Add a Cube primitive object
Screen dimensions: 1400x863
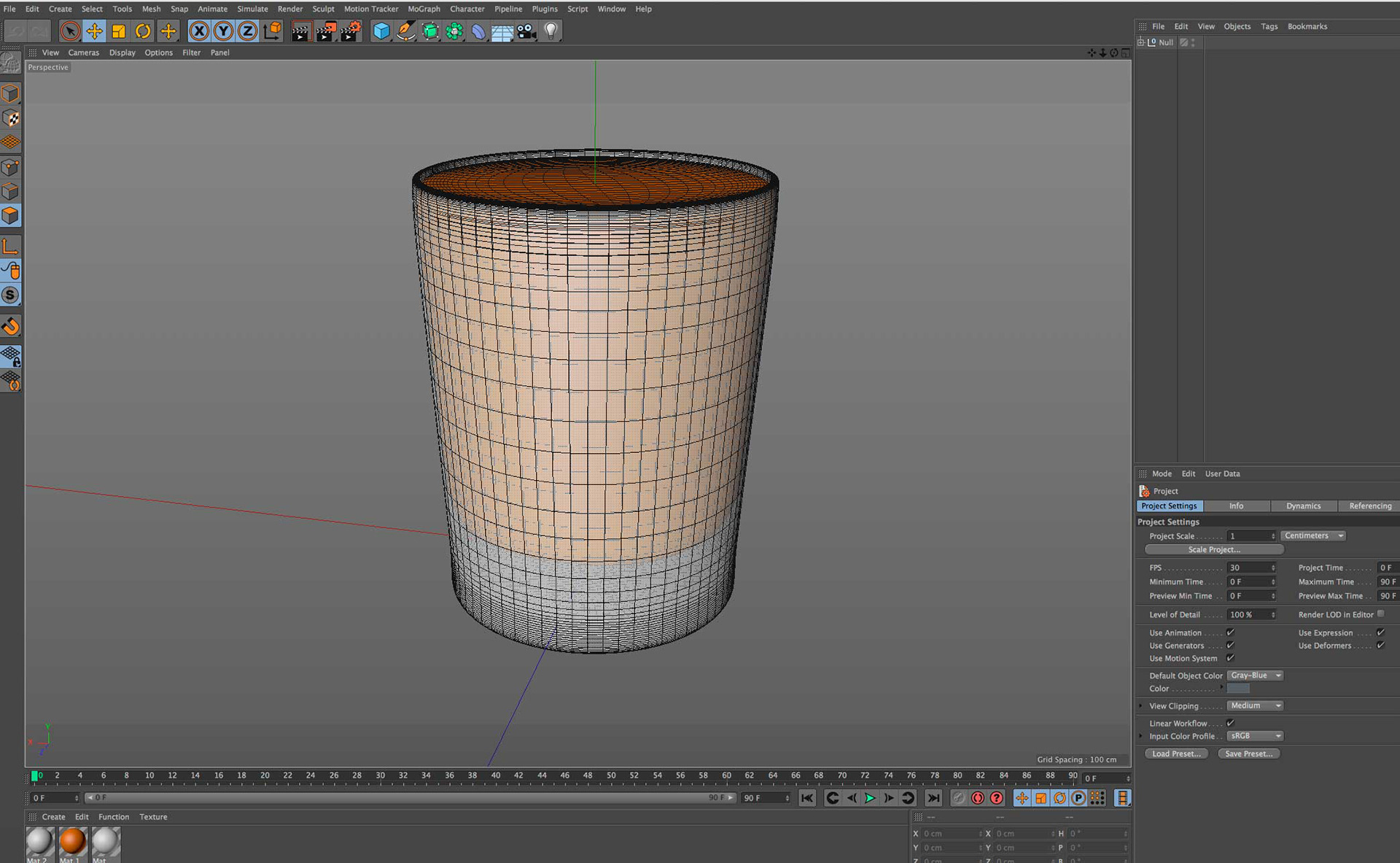381,31
